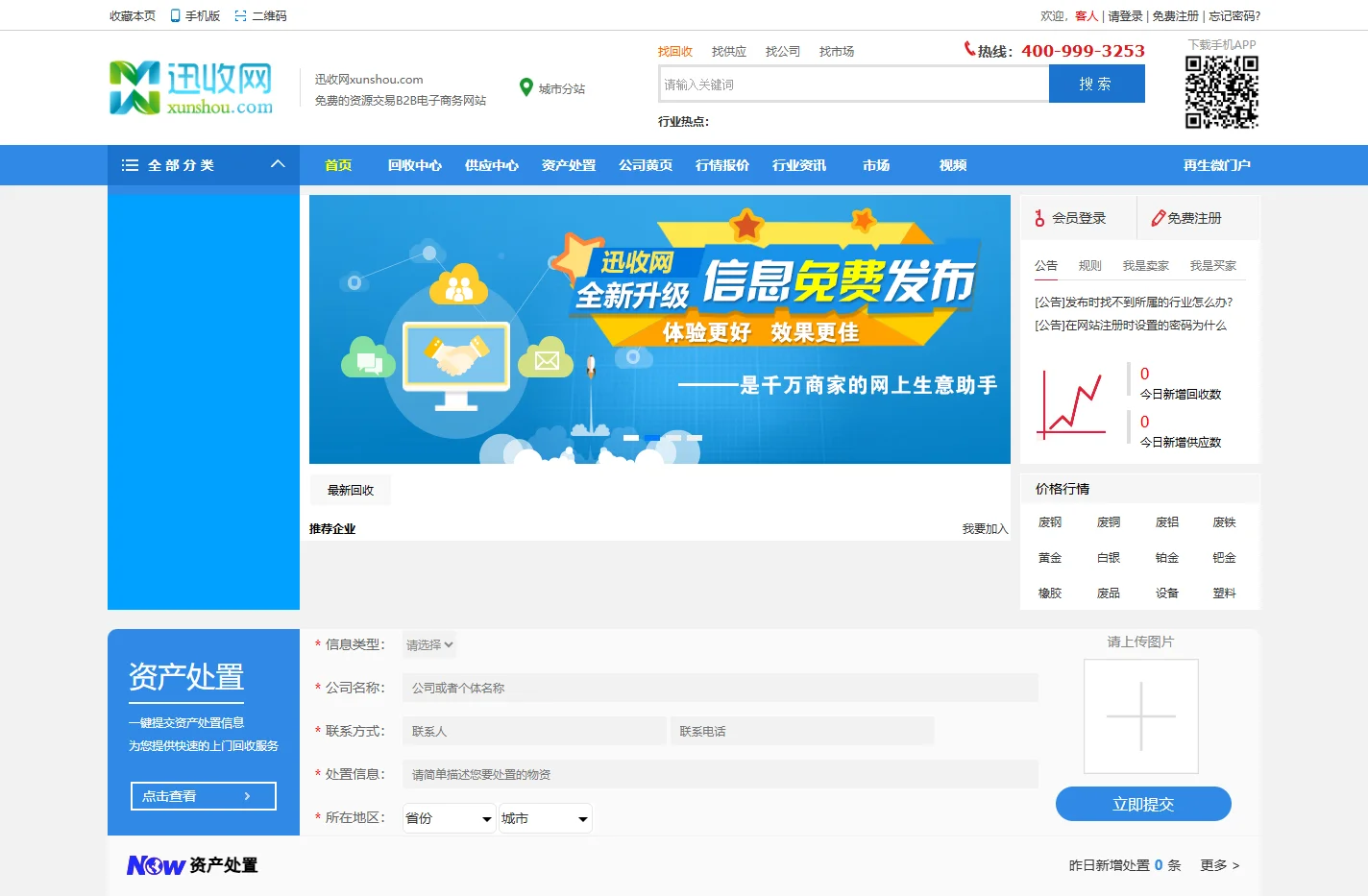Open the 资产处置 nav item
Image resolution: width=1368 pixels, height=896 pixels.
(569, 165)
